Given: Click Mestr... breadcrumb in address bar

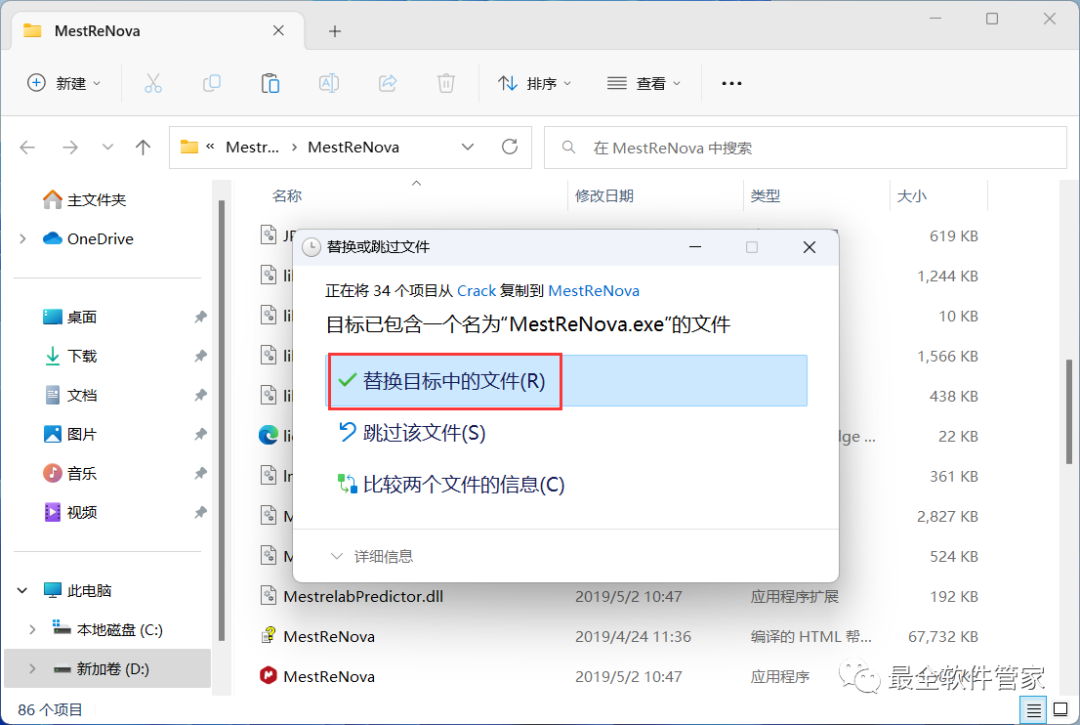Looking at the screenshot, I should click(252, 147).
